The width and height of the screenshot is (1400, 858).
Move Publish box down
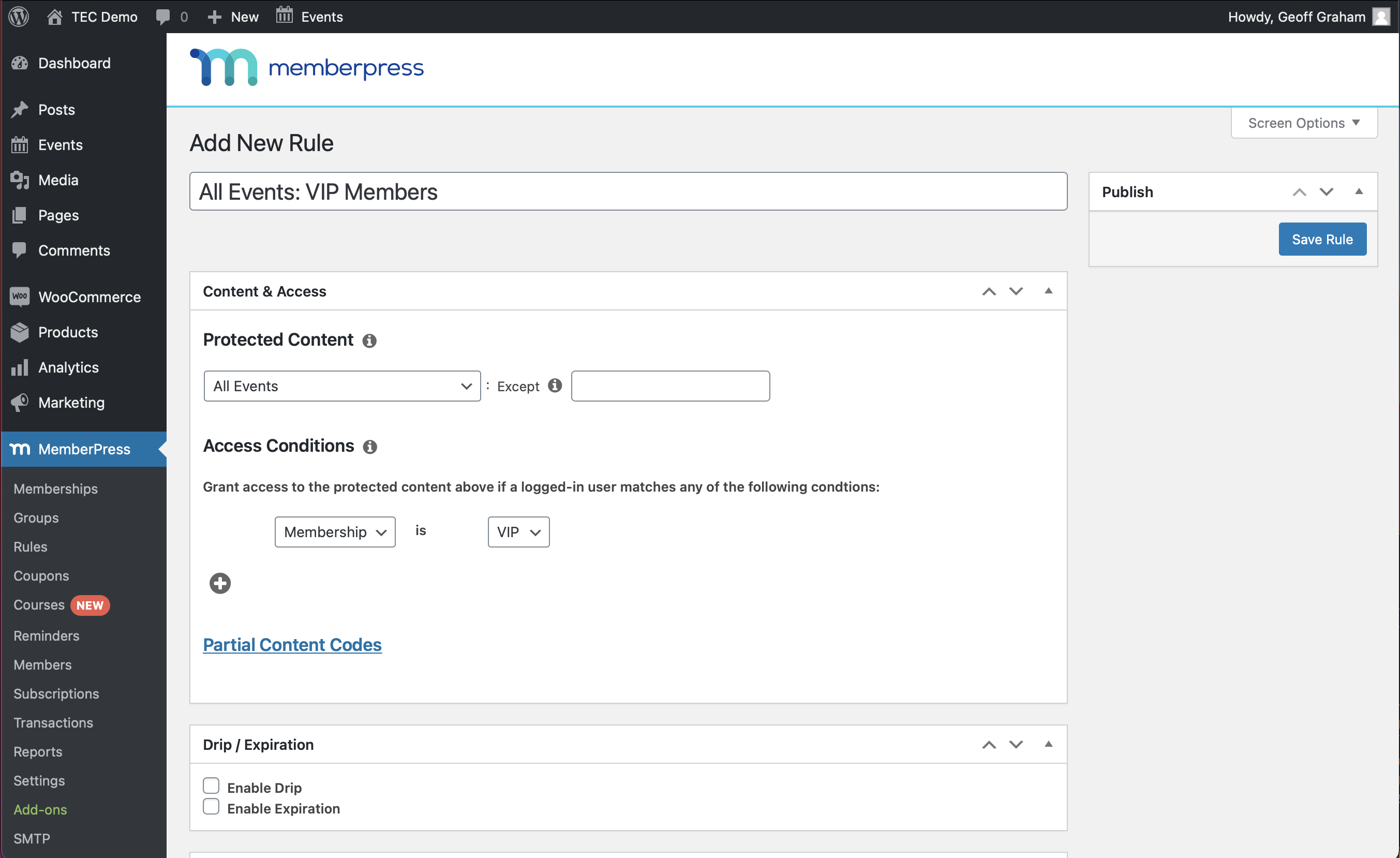click(1326, 192)
